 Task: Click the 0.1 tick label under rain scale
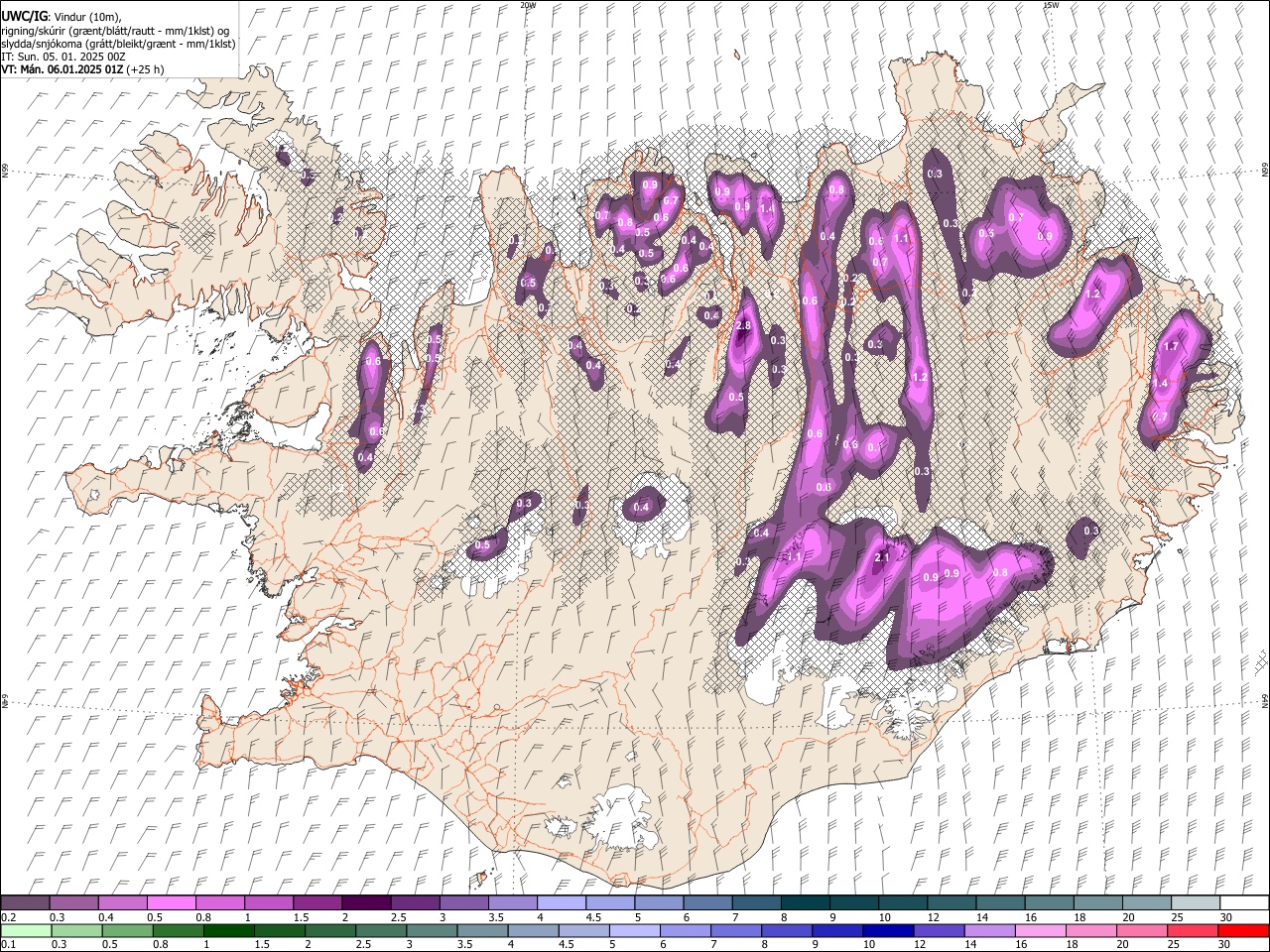pos(8,945)
